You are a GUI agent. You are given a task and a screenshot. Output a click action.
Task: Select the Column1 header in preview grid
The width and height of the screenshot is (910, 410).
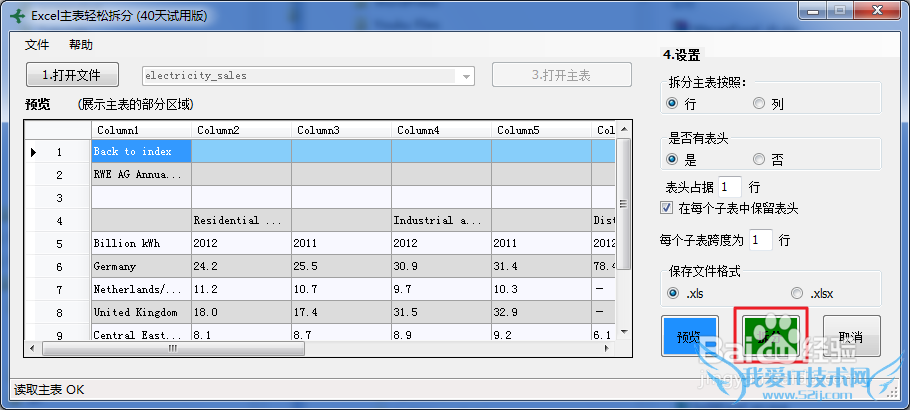coord(141,130)
